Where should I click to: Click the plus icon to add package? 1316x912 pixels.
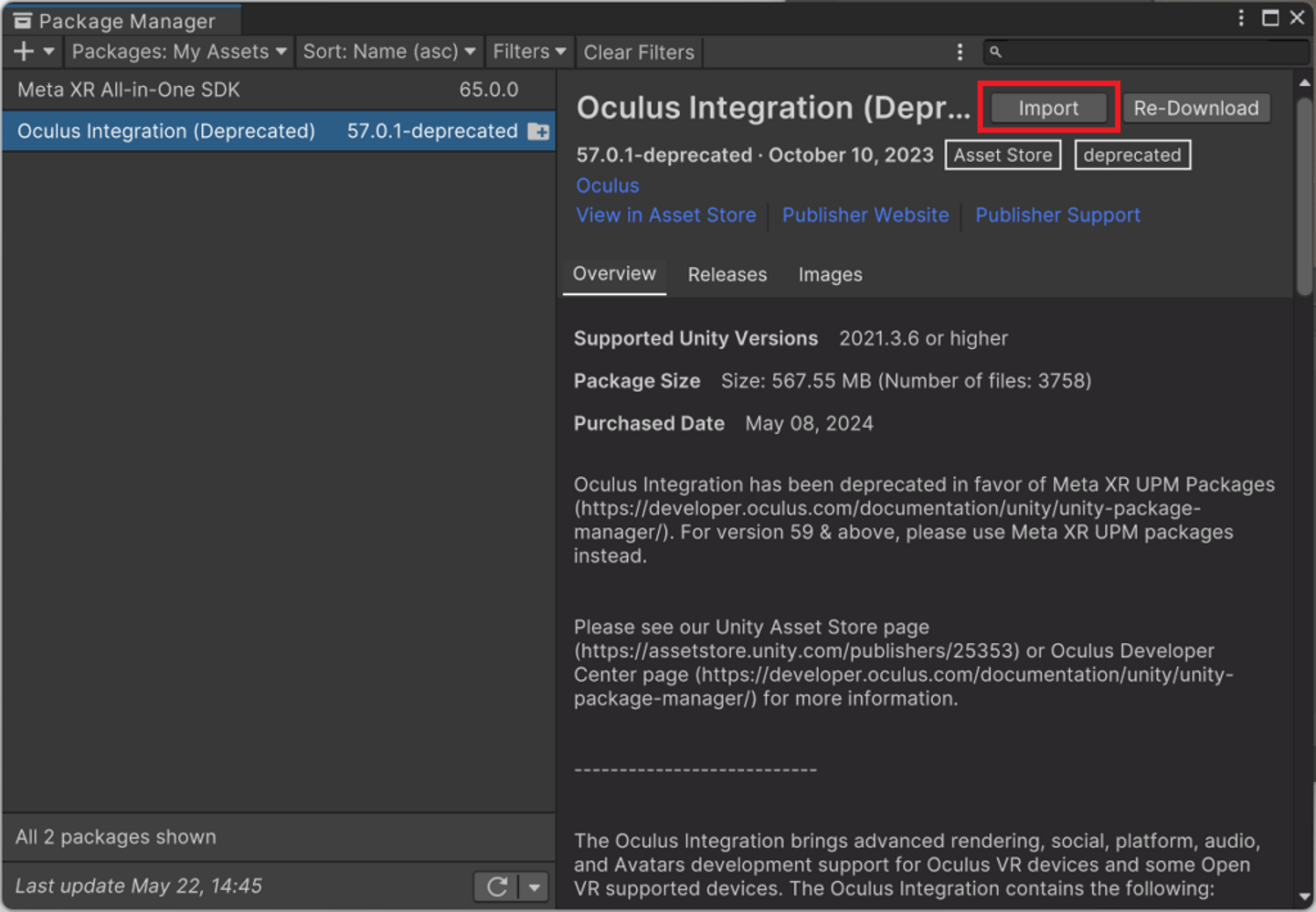pyautogui.click(x=24, y=52)
